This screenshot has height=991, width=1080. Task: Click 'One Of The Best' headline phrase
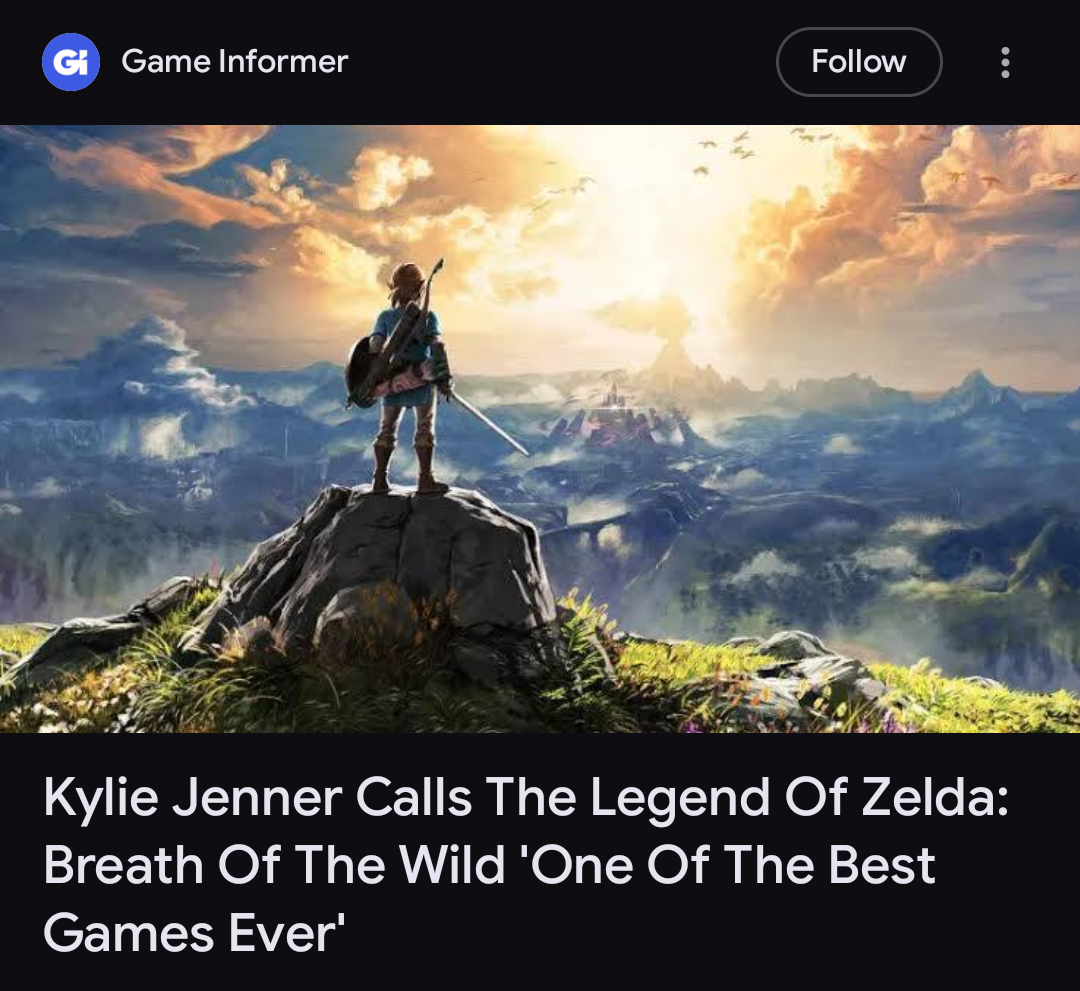coord(731,865)
